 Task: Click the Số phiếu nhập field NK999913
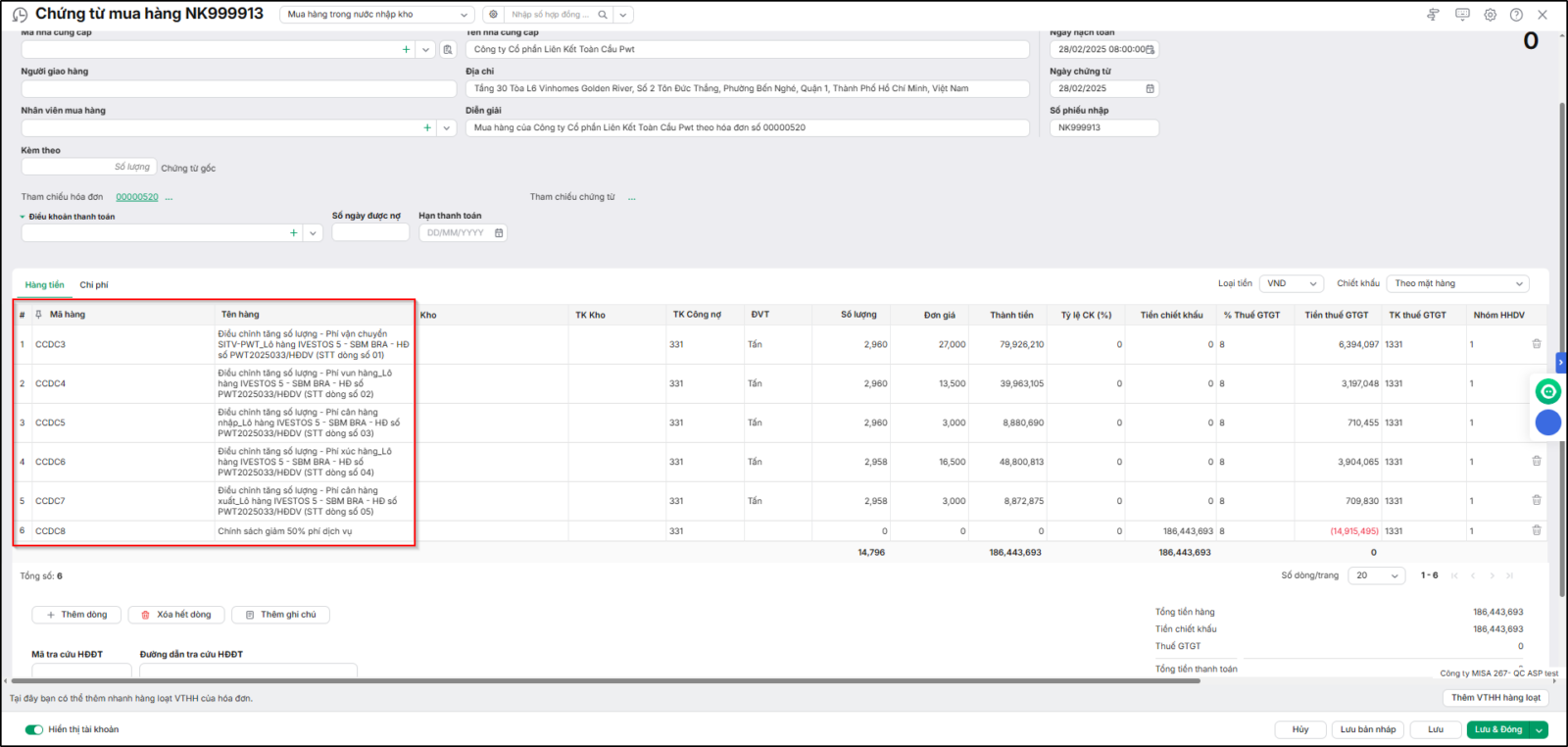[x=1104, y=127]
